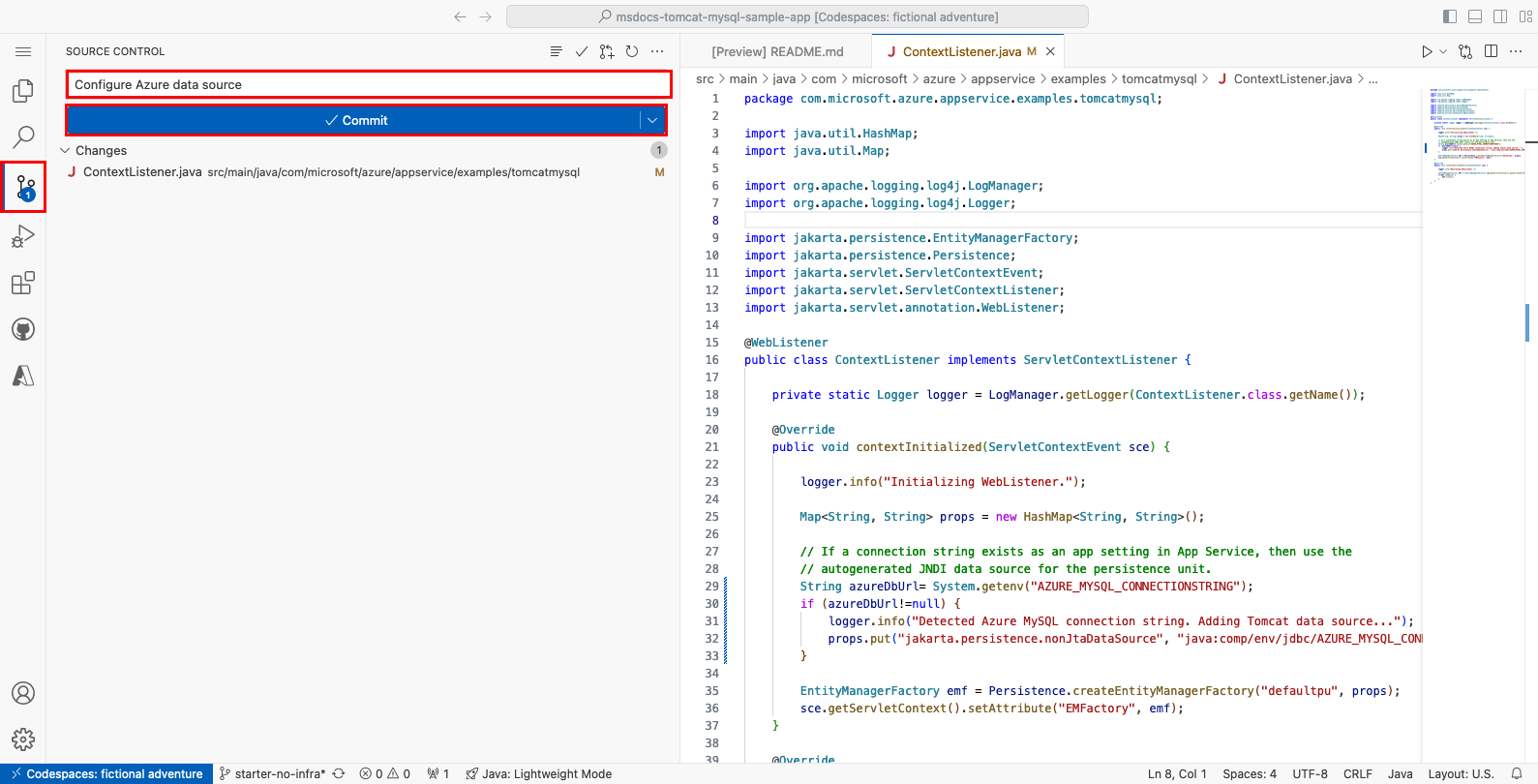
Task: Open the Extensions view icon
Action: [23, 283]
